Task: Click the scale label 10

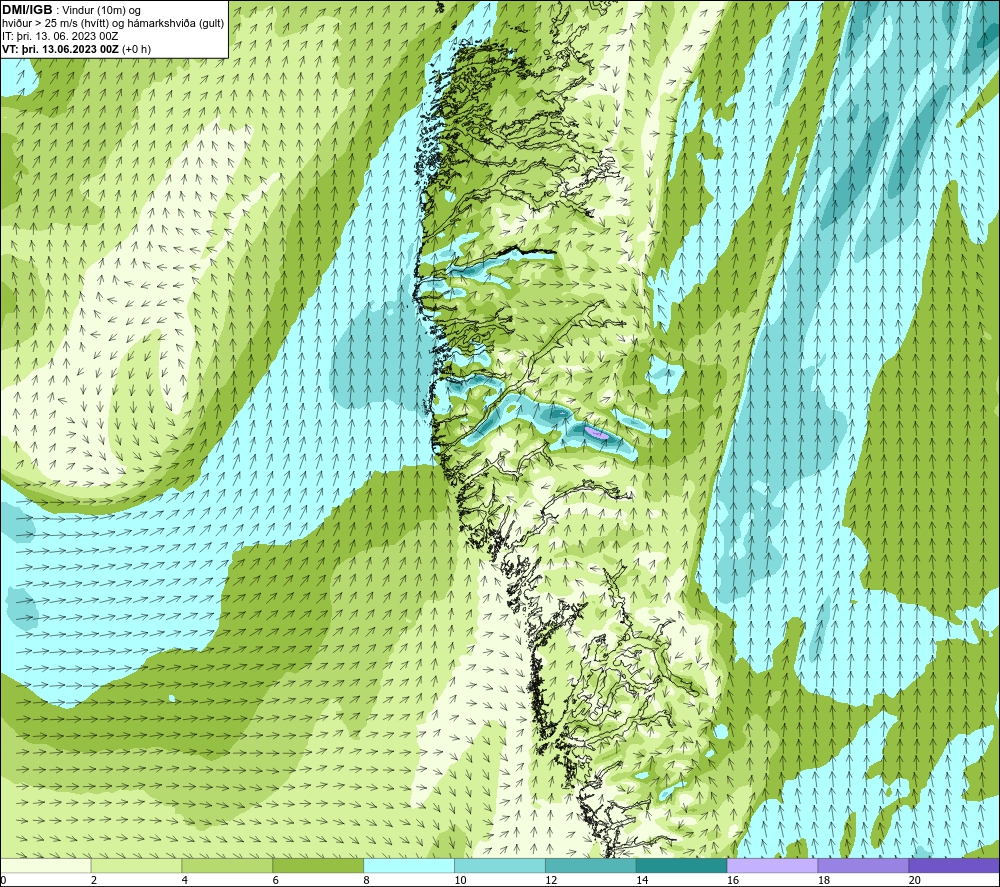Action: coord(460,881)
